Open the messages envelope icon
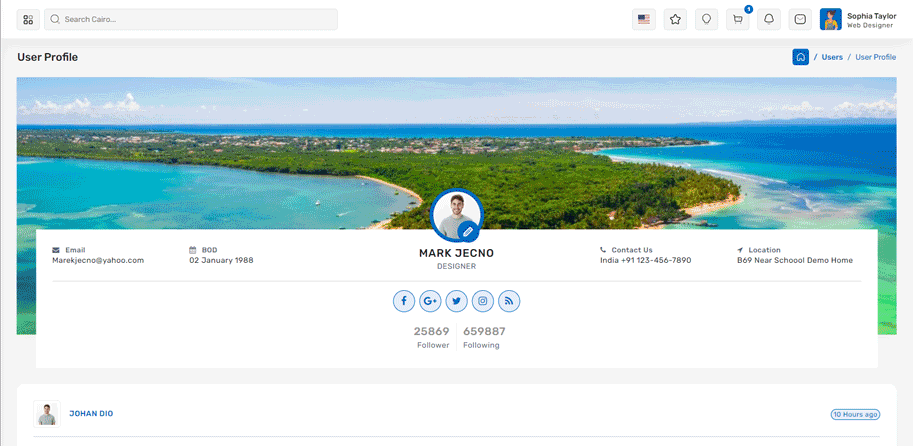 coord(800,19)
